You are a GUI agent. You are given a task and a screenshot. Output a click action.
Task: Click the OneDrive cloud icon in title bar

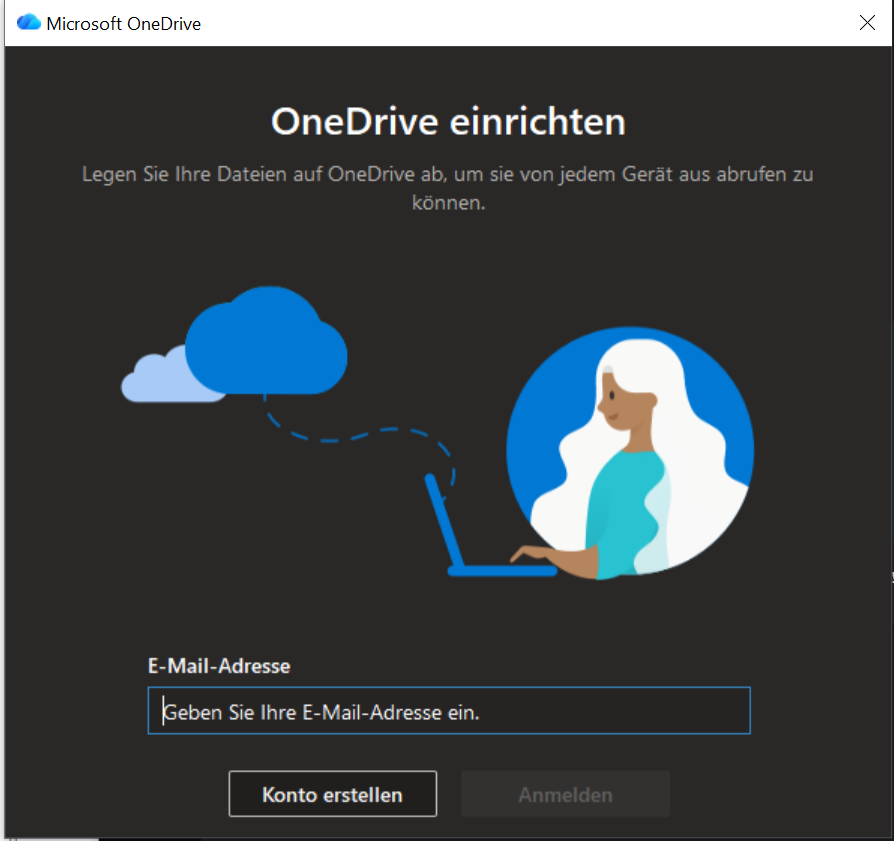(x=29, y=23)
